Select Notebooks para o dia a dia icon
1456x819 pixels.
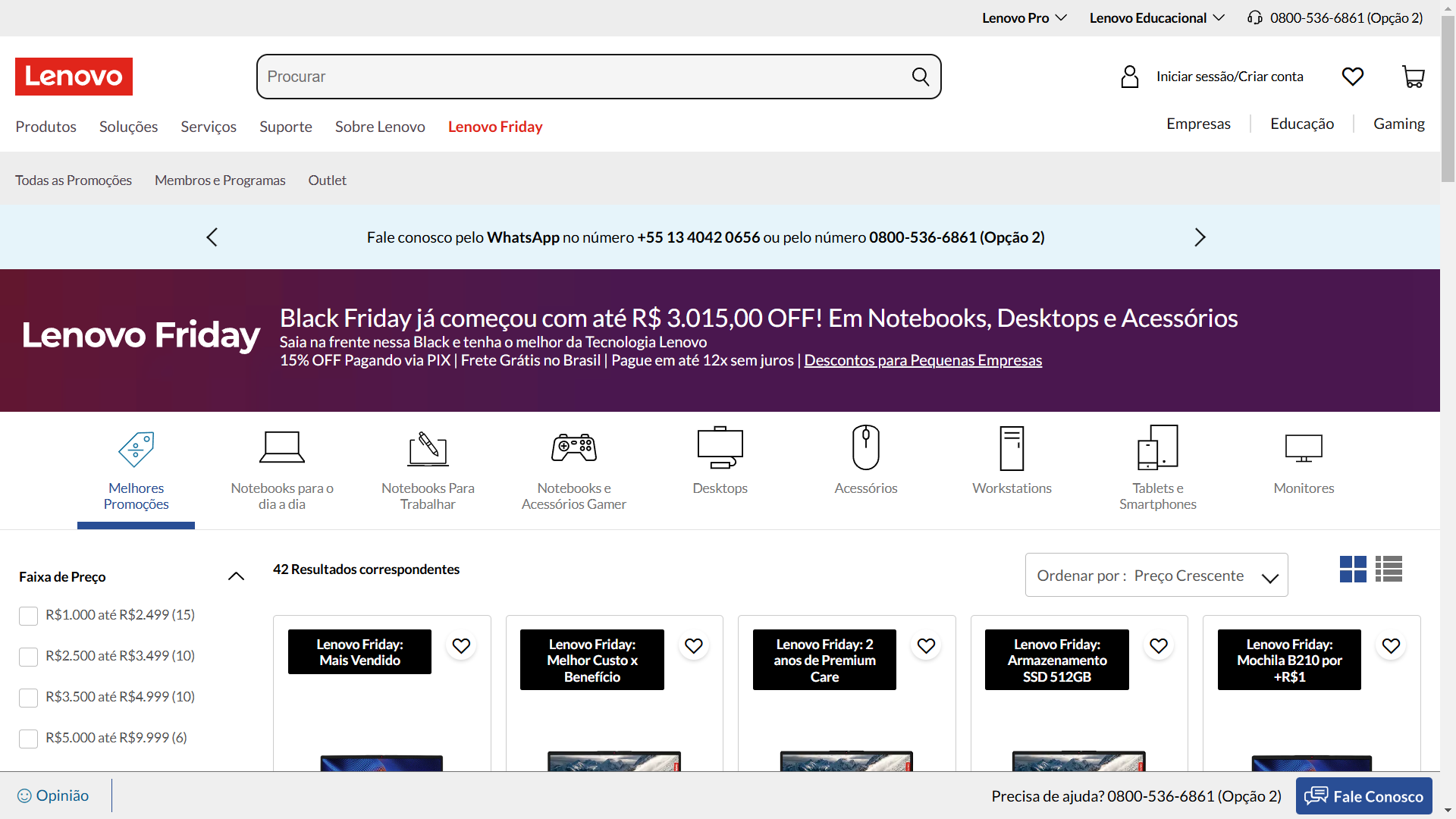point(282,447)
